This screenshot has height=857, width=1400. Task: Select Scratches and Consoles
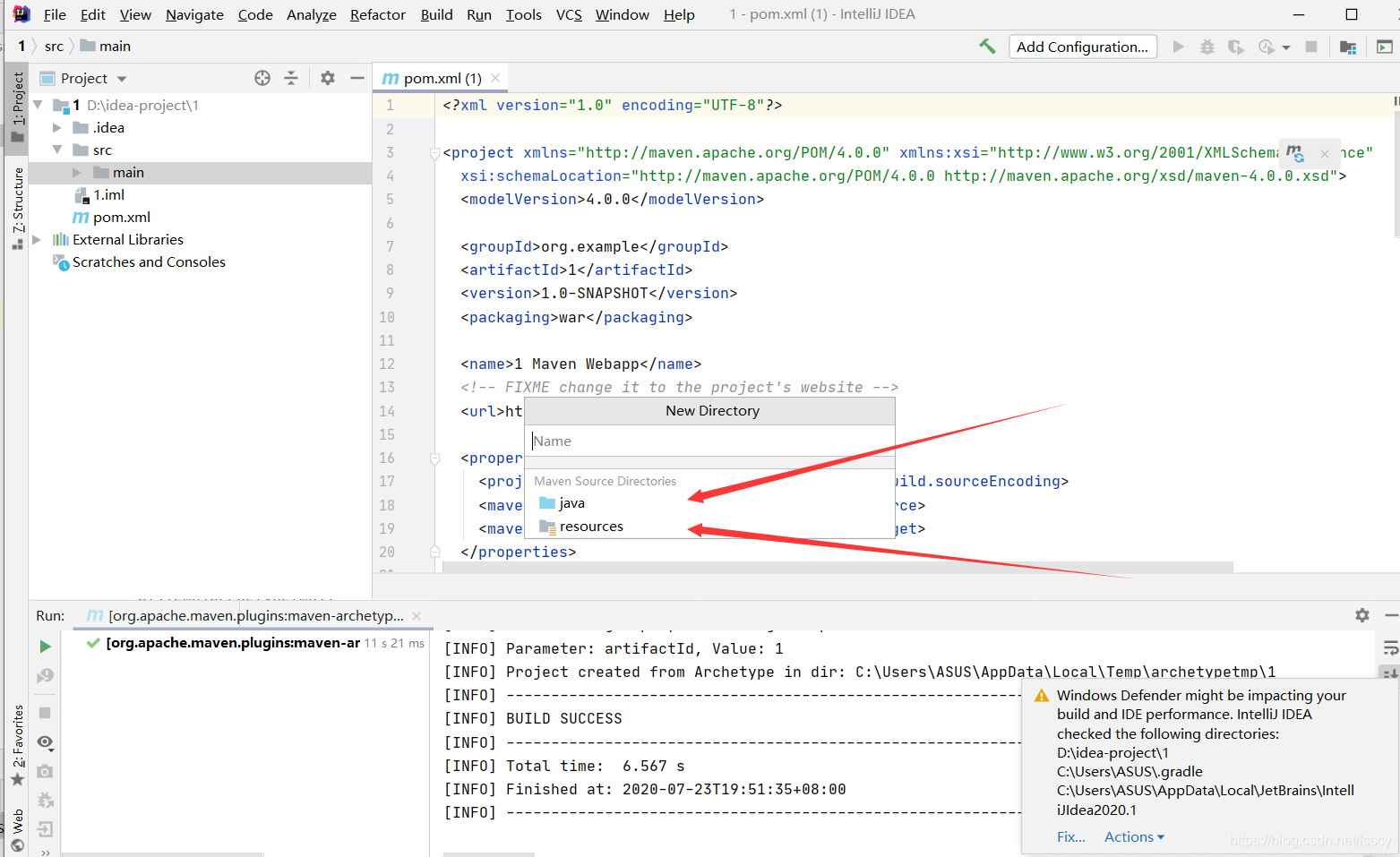tap(149, 261)
